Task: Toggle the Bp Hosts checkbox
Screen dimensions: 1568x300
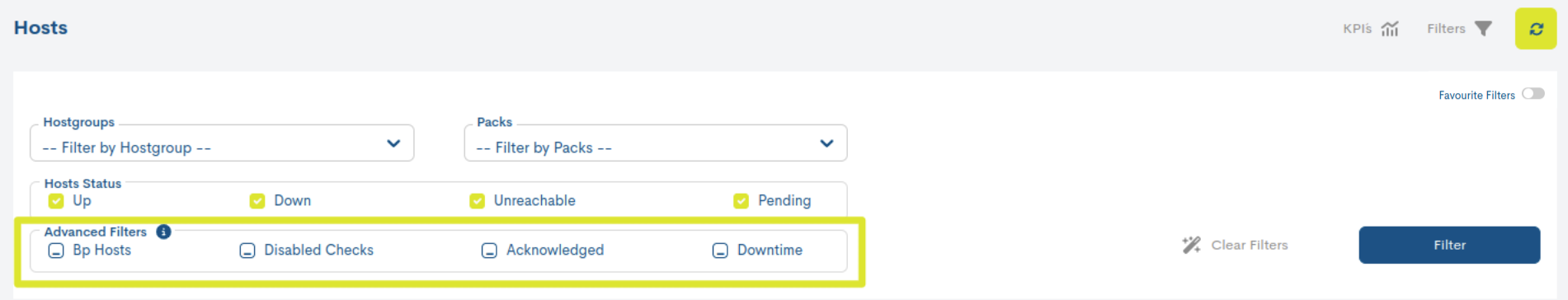Action: (x=56, y=251)
